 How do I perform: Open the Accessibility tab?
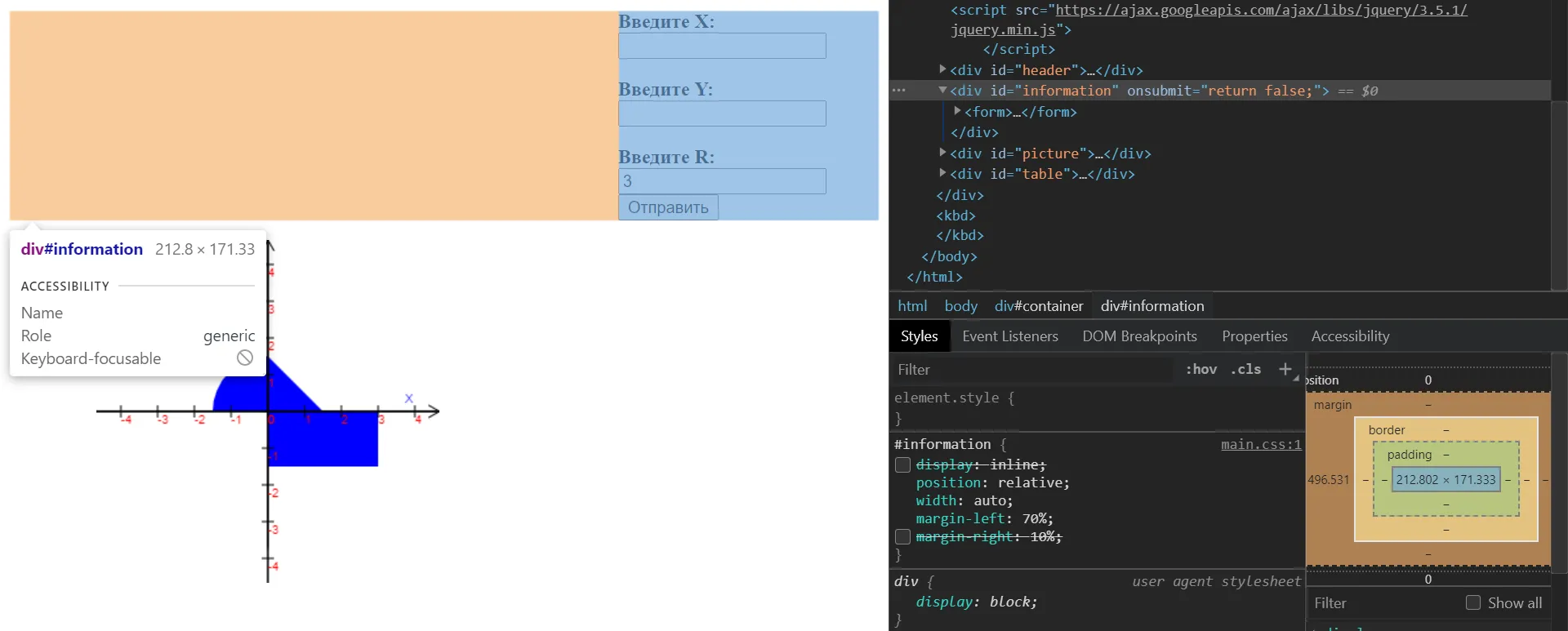point(1350,336)
